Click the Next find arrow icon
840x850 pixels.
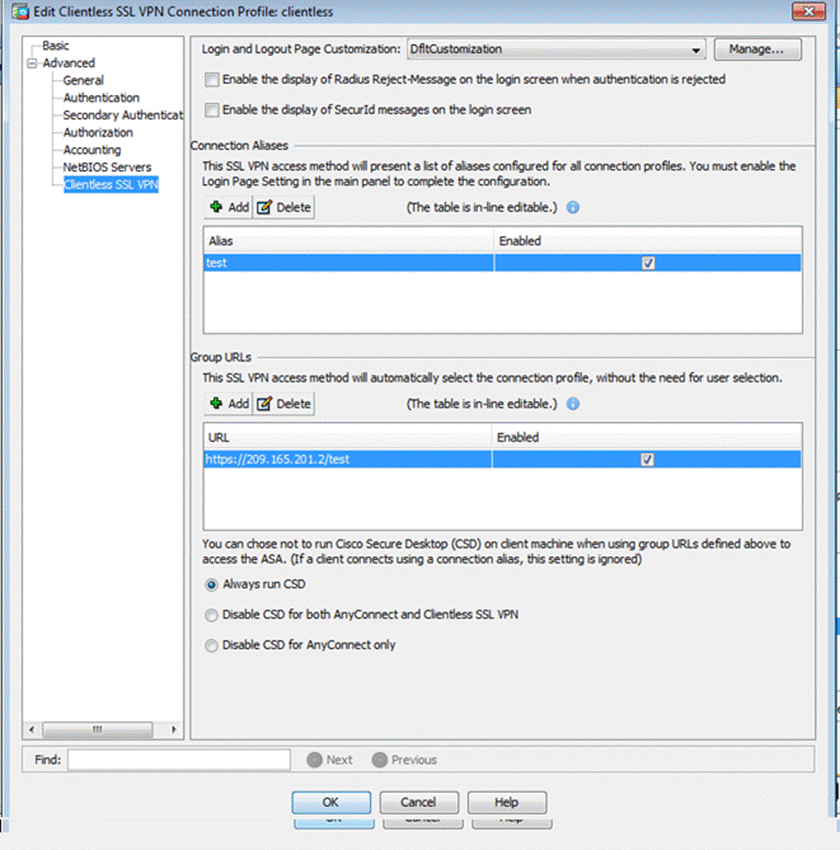pos(314,760)
